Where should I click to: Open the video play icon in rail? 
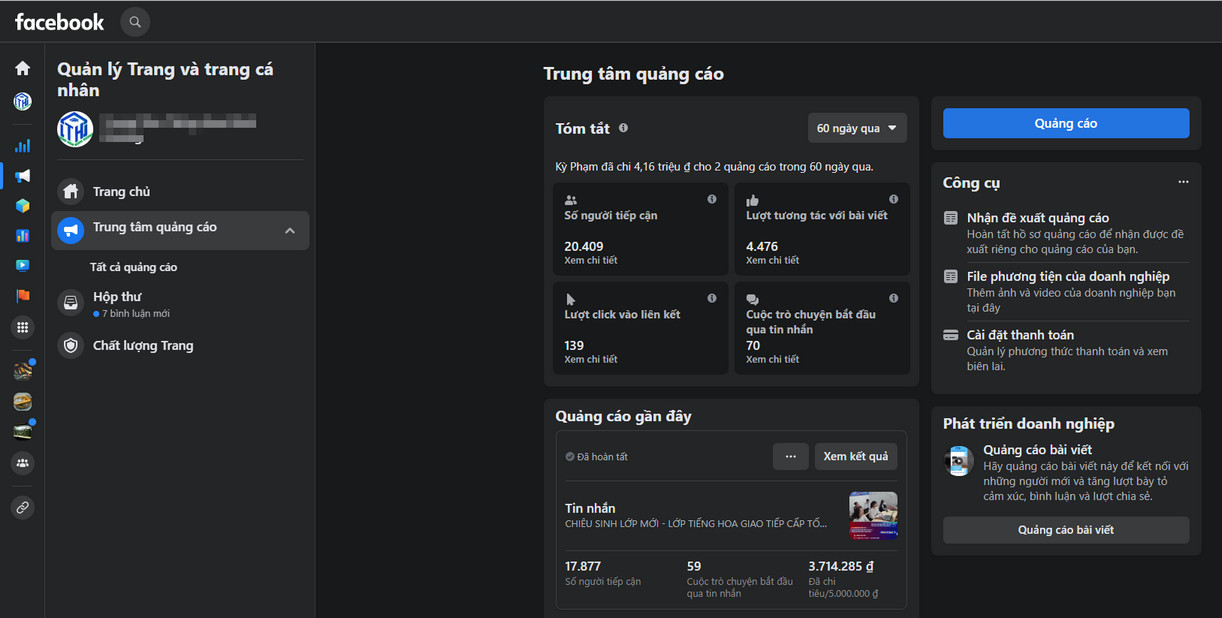tap(22, 265)
